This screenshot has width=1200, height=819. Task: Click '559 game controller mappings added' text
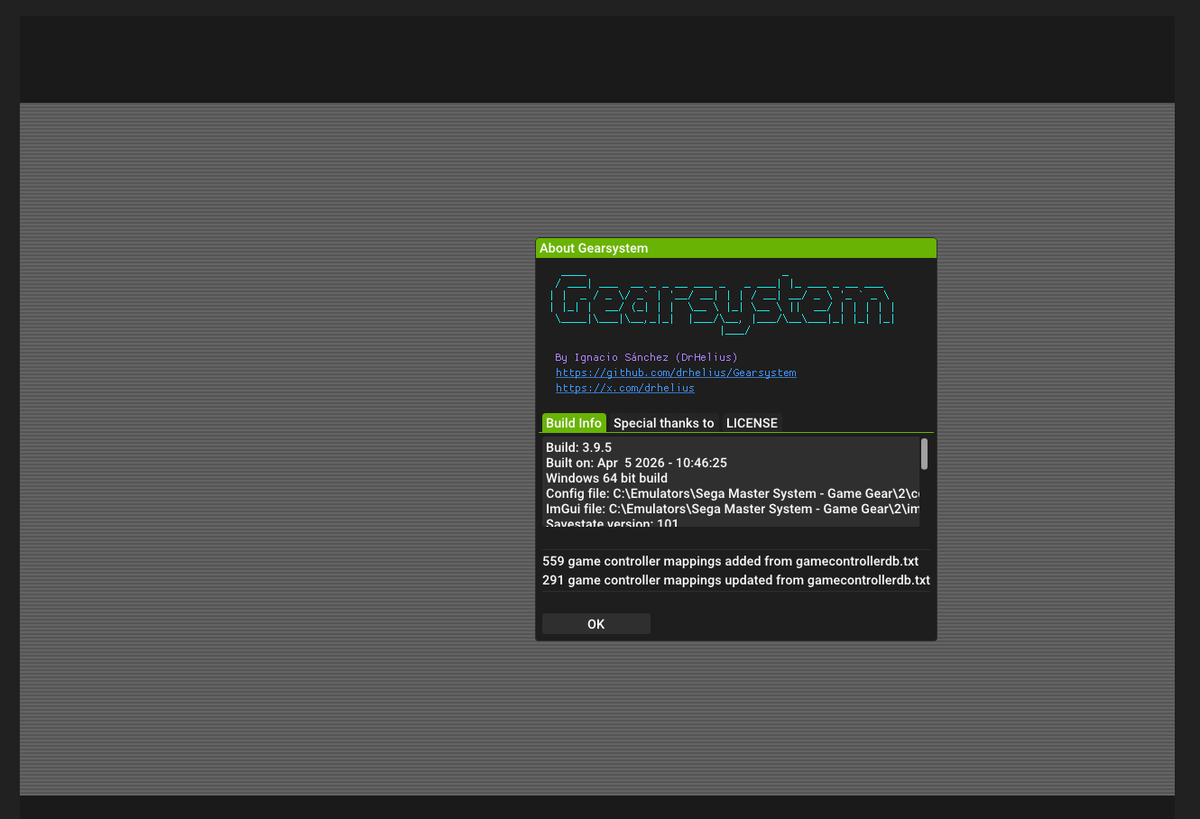click(x=730, y=561)
